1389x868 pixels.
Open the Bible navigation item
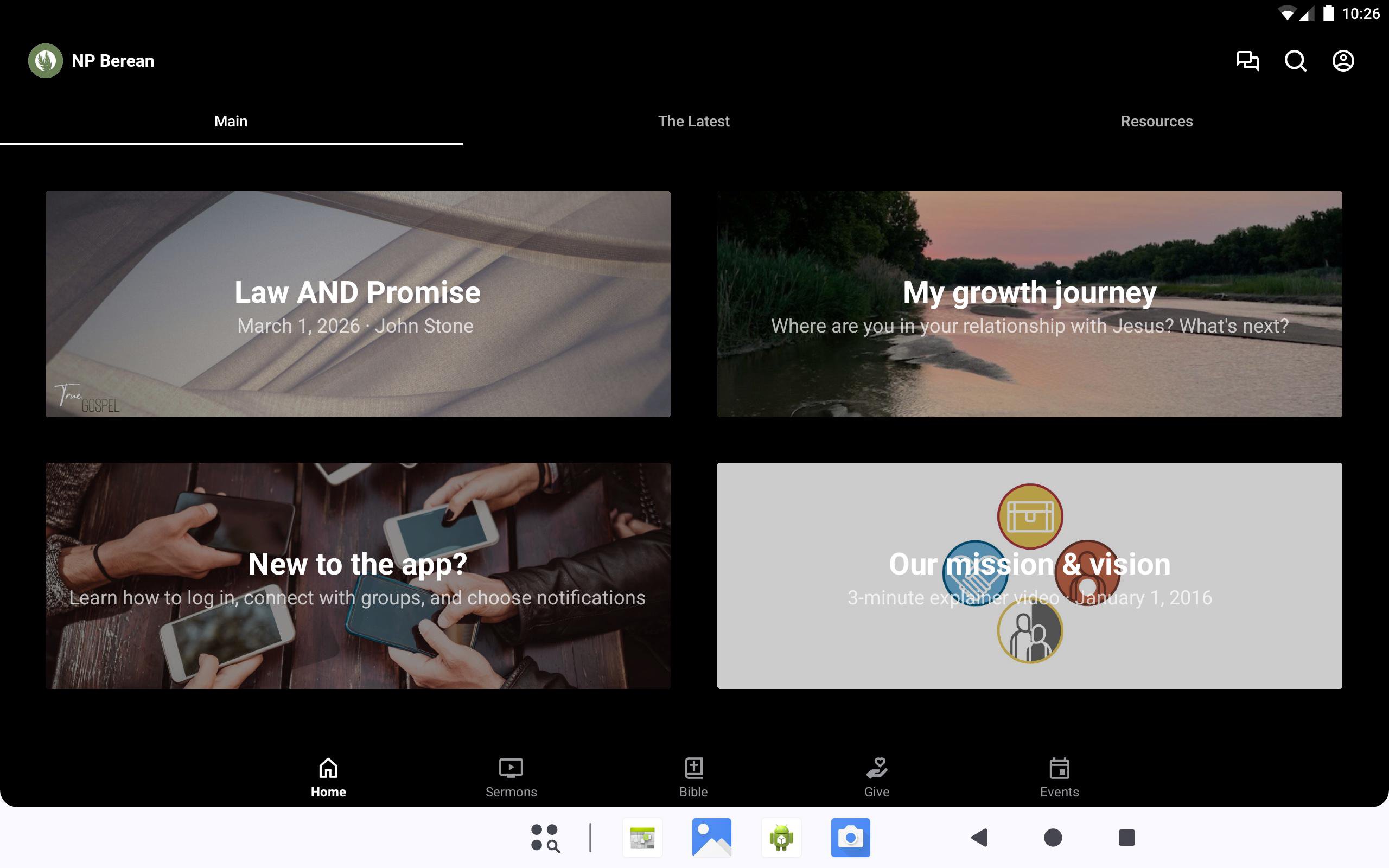[693, 777]
